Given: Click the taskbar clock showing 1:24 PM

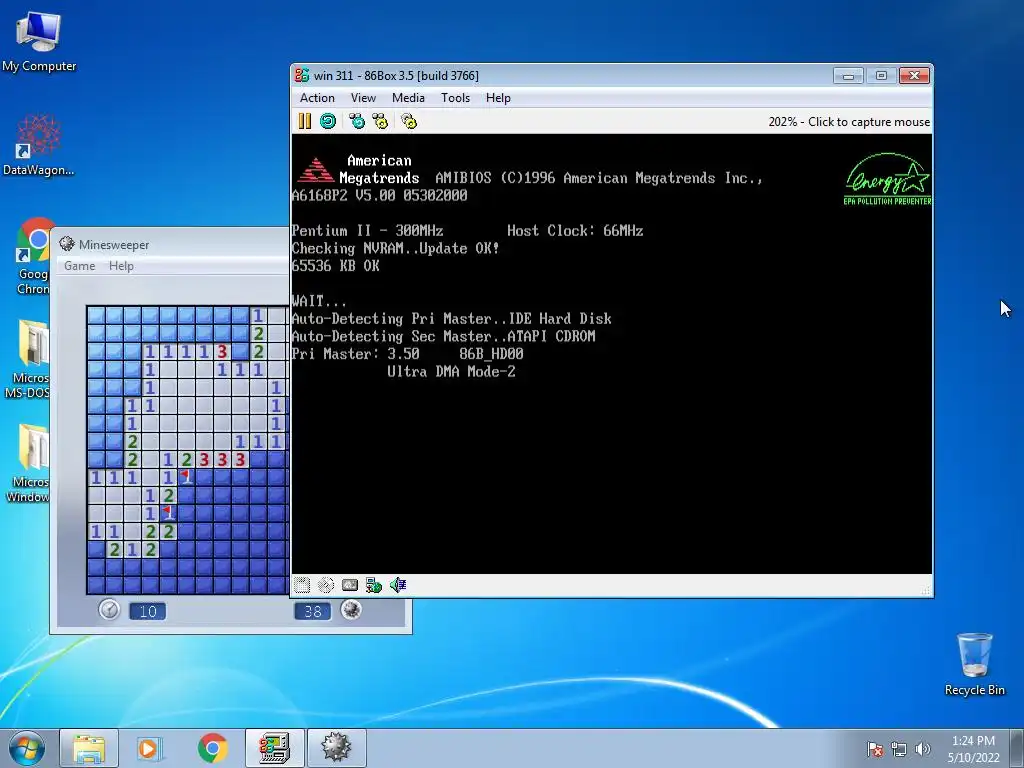Looking at the screenshot, I should 973,749.
